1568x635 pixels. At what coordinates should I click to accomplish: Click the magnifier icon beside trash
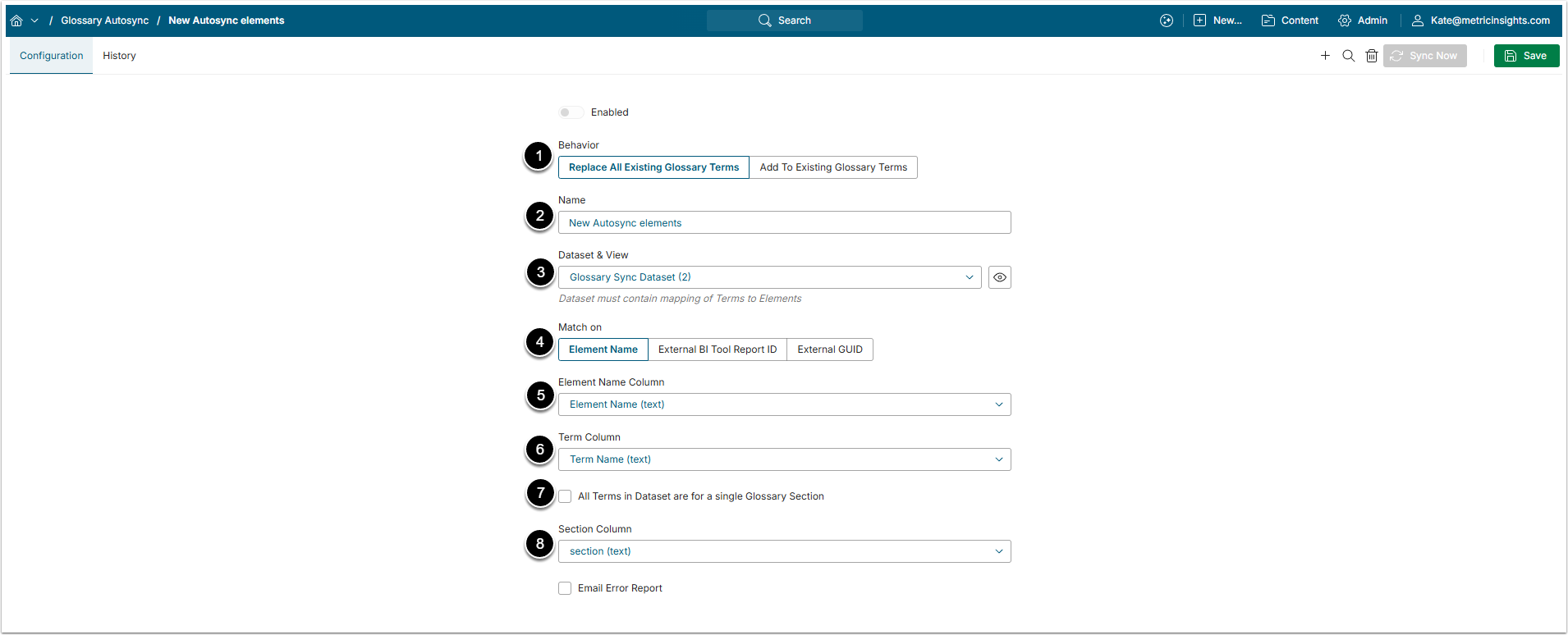pyautogui.click(x=1348, y=56)
